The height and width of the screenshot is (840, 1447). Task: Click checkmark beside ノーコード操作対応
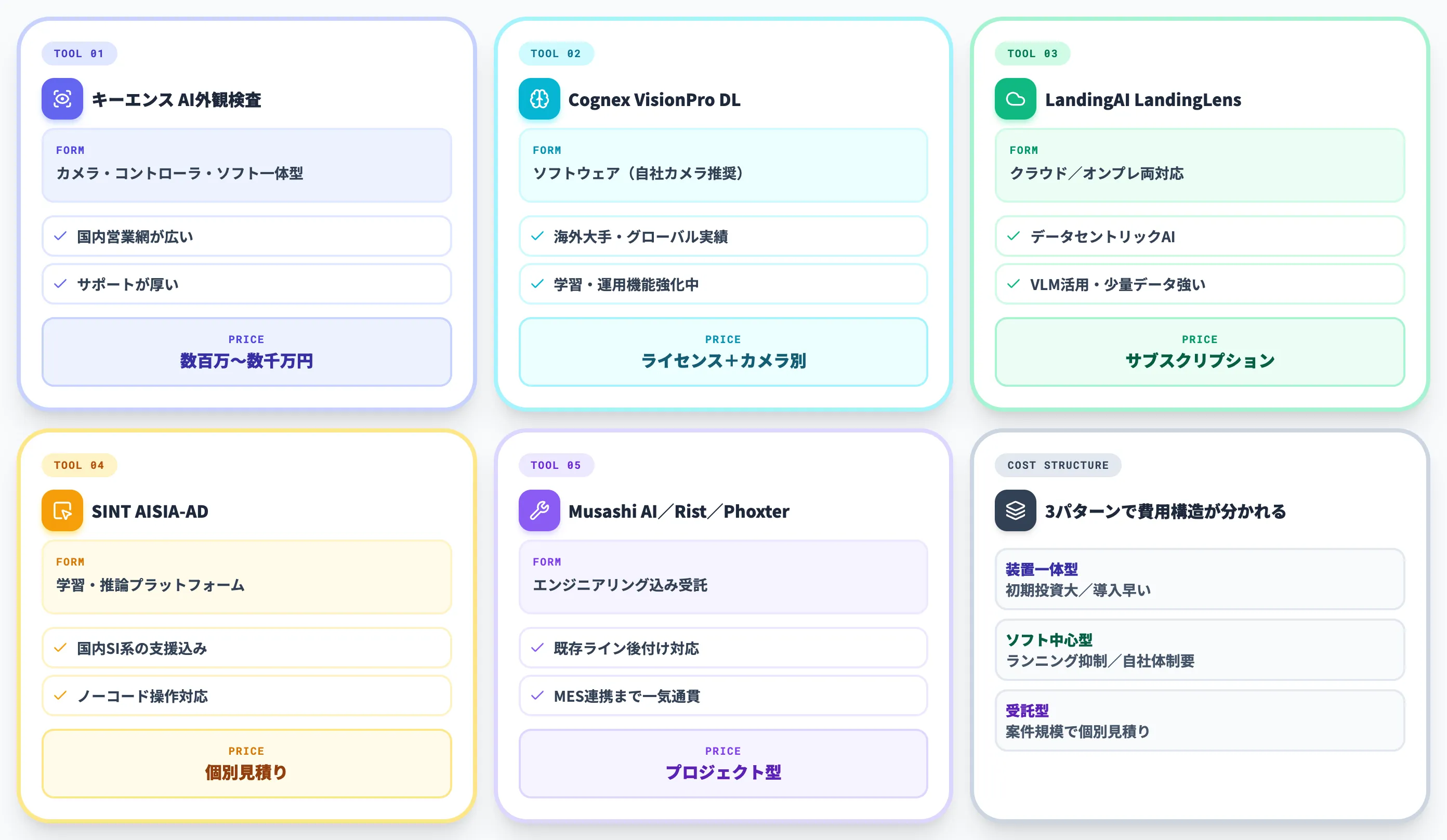tap(60, 695)
